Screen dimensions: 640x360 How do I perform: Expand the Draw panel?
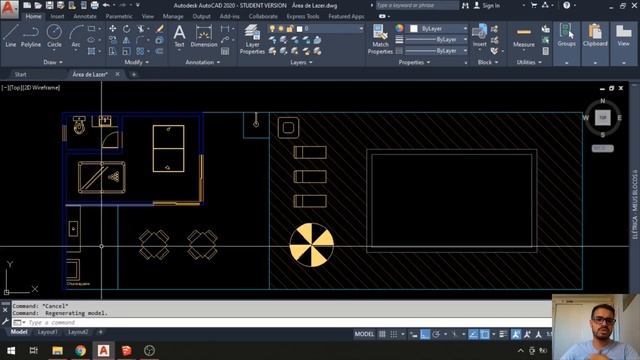pyautogui.click(x=53, y=62)
